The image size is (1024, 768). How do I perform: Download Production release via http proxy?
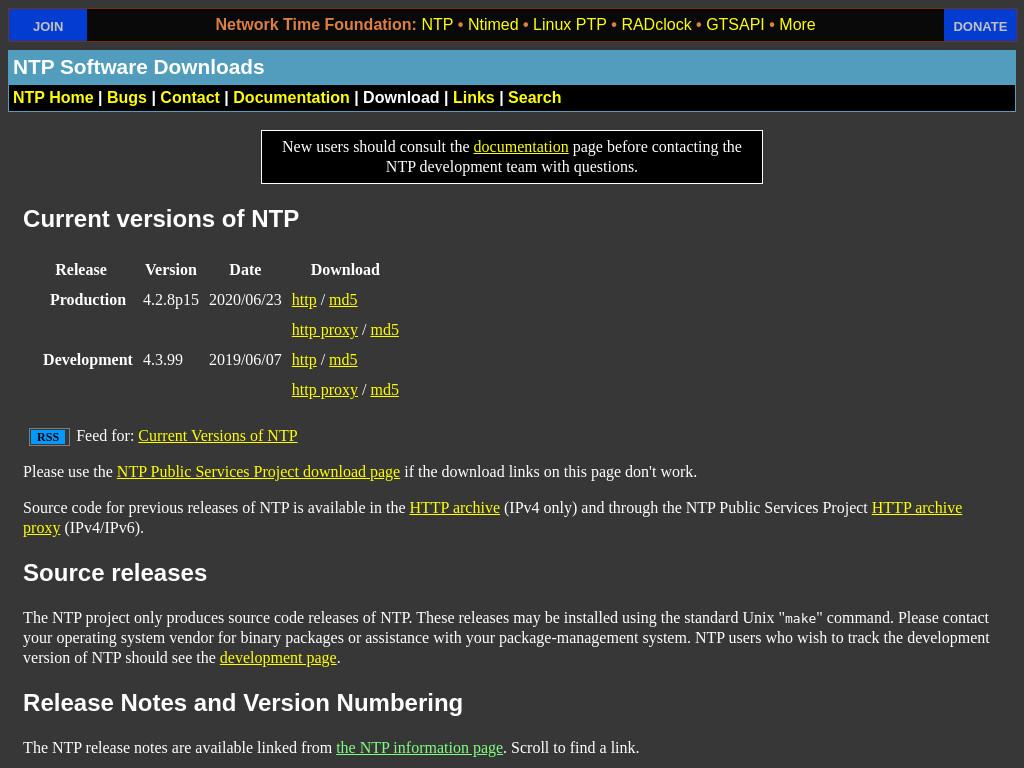[325, 330]
